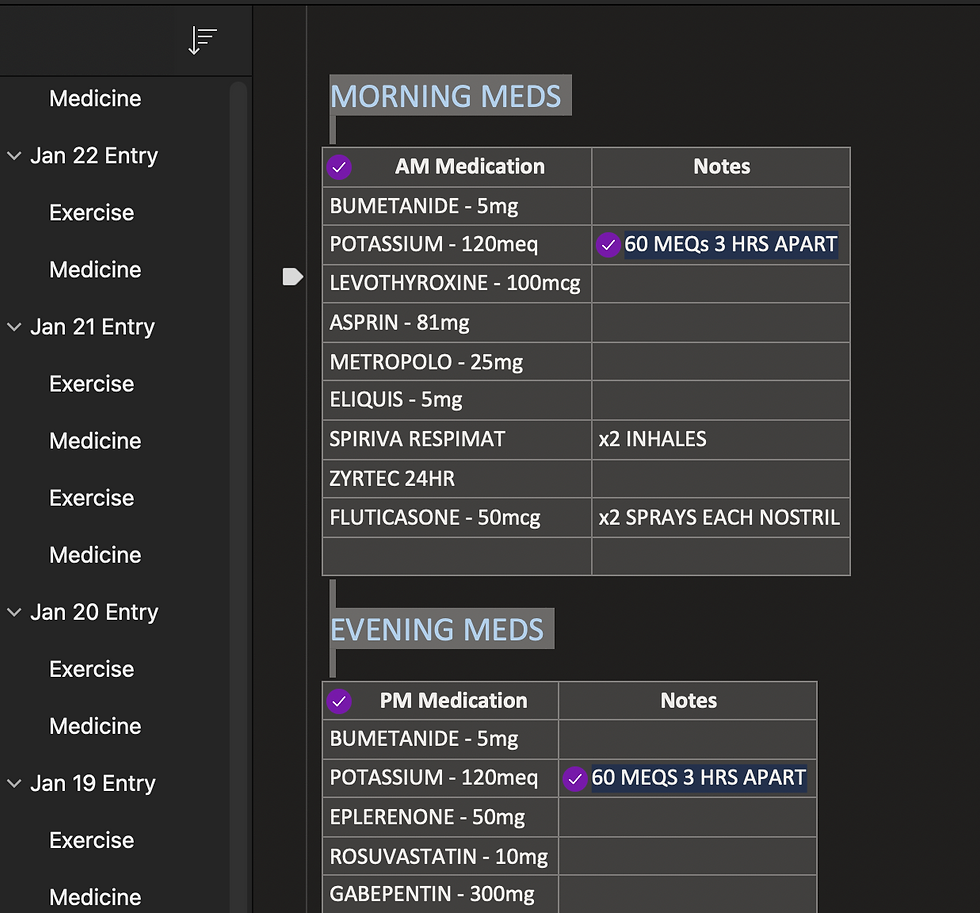Open second Exercise page under Jan 21 Entry
980x913 pixels.
[91, 498]
